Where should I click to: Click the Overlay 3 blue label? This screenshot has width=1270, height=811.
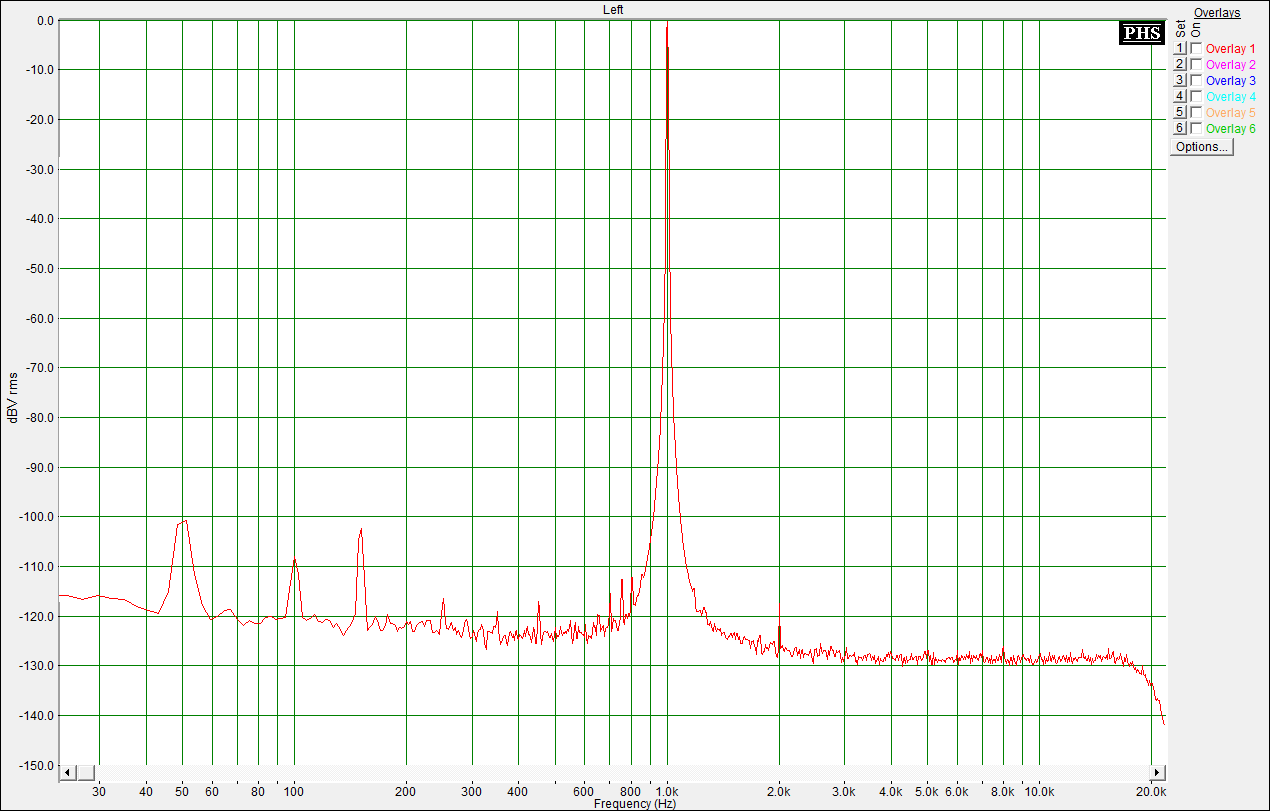click(1231, 80)
